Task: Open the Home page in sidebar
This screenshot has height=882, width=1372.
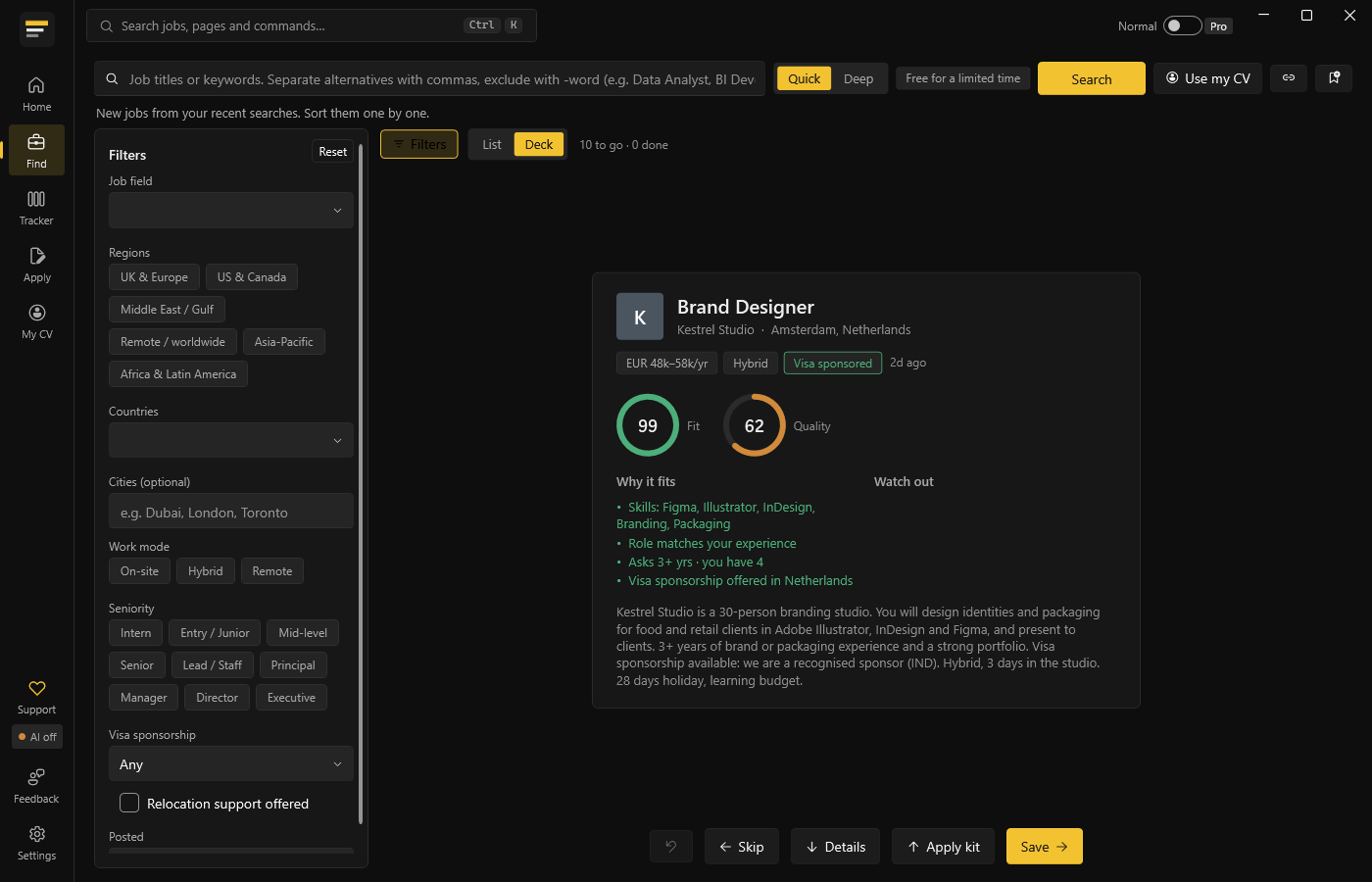Action: tap(36, 94)
